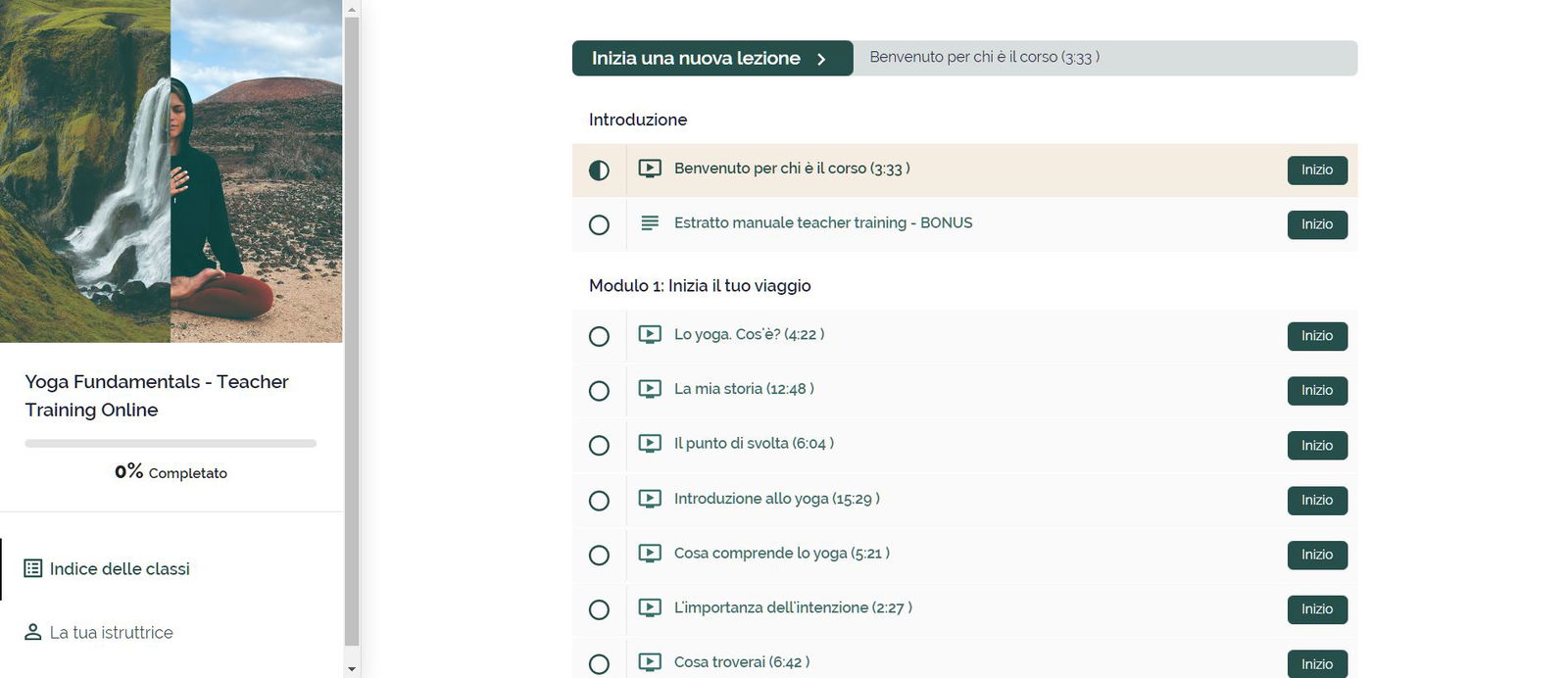Mark Estratto manuale teacher training circle complete

pyautogui.click(x=599, y=225)
